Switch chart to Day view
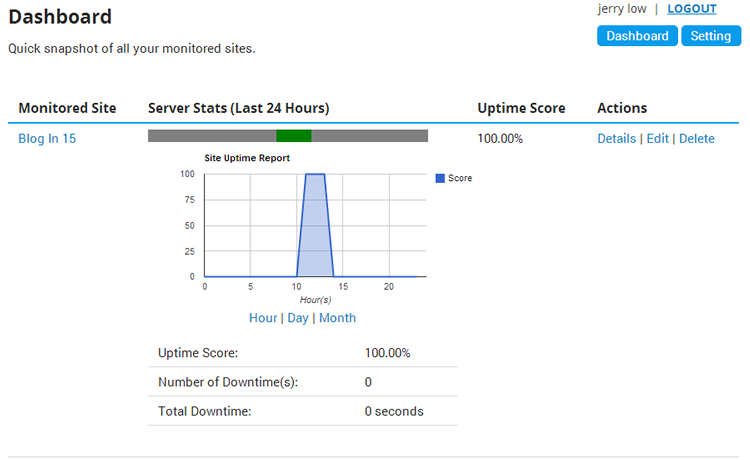This screenshot has height=460, width=750. [298, 318]
